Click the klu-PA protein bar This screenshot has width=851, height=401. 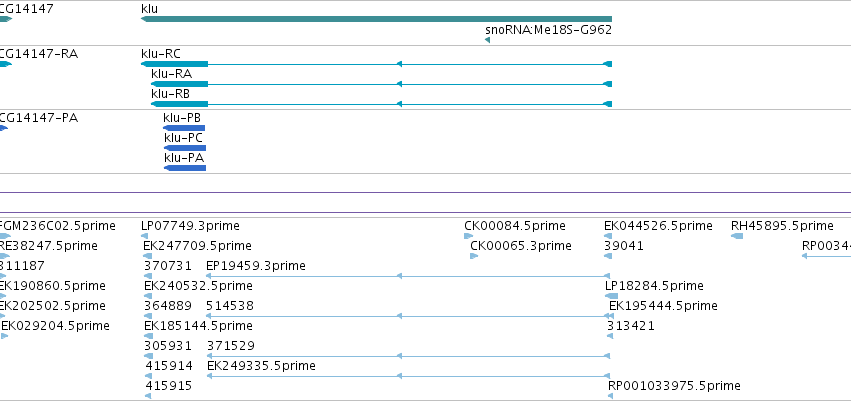tap(185, 168)
